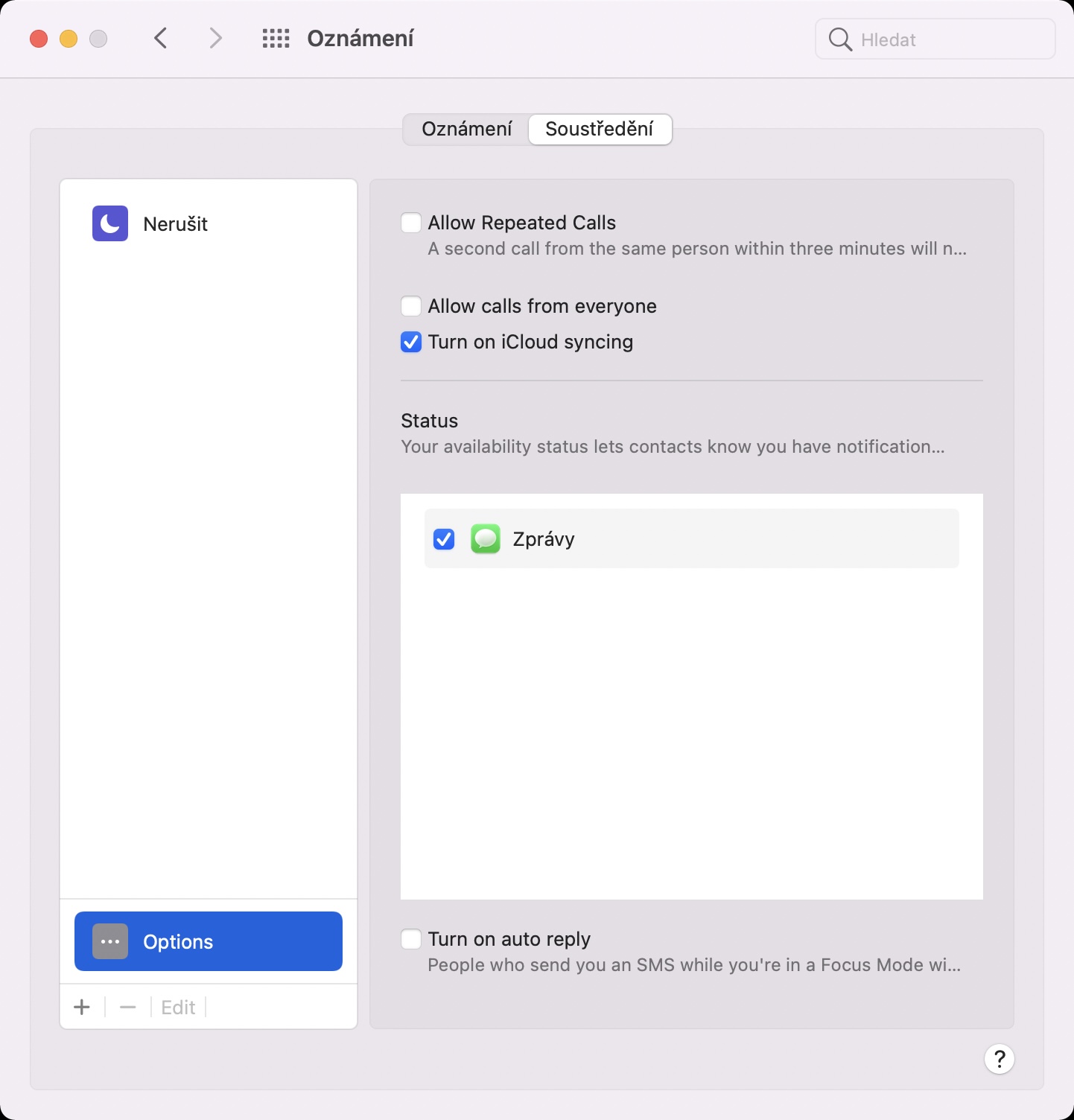Add a focus with the plus icon
1074x1120 pixels.
tap(82, 1008)
